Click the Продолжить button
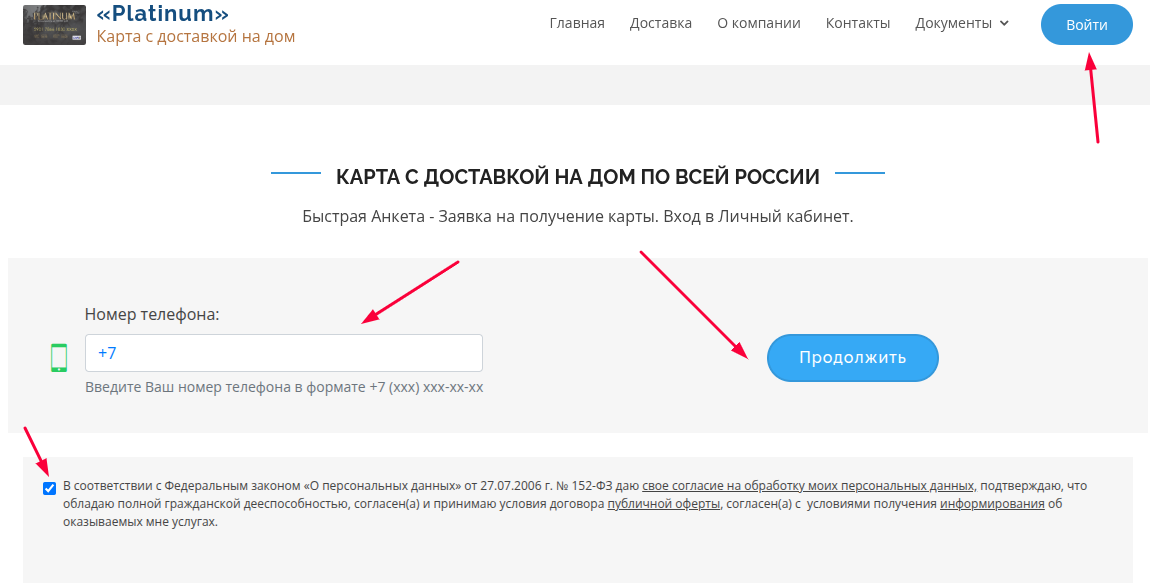 coord(853,358)
